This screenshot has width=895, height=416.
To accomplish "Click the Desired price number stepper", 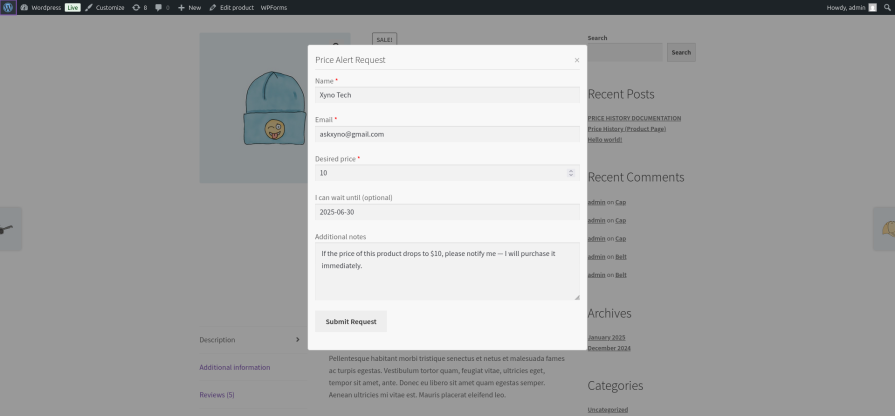I will (571, 173).
